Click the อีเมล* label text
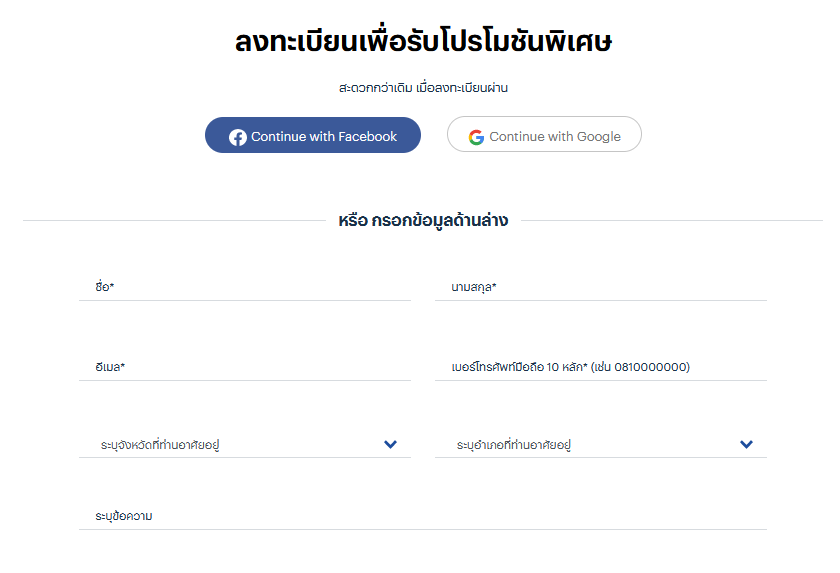 [x=110, y=367]
